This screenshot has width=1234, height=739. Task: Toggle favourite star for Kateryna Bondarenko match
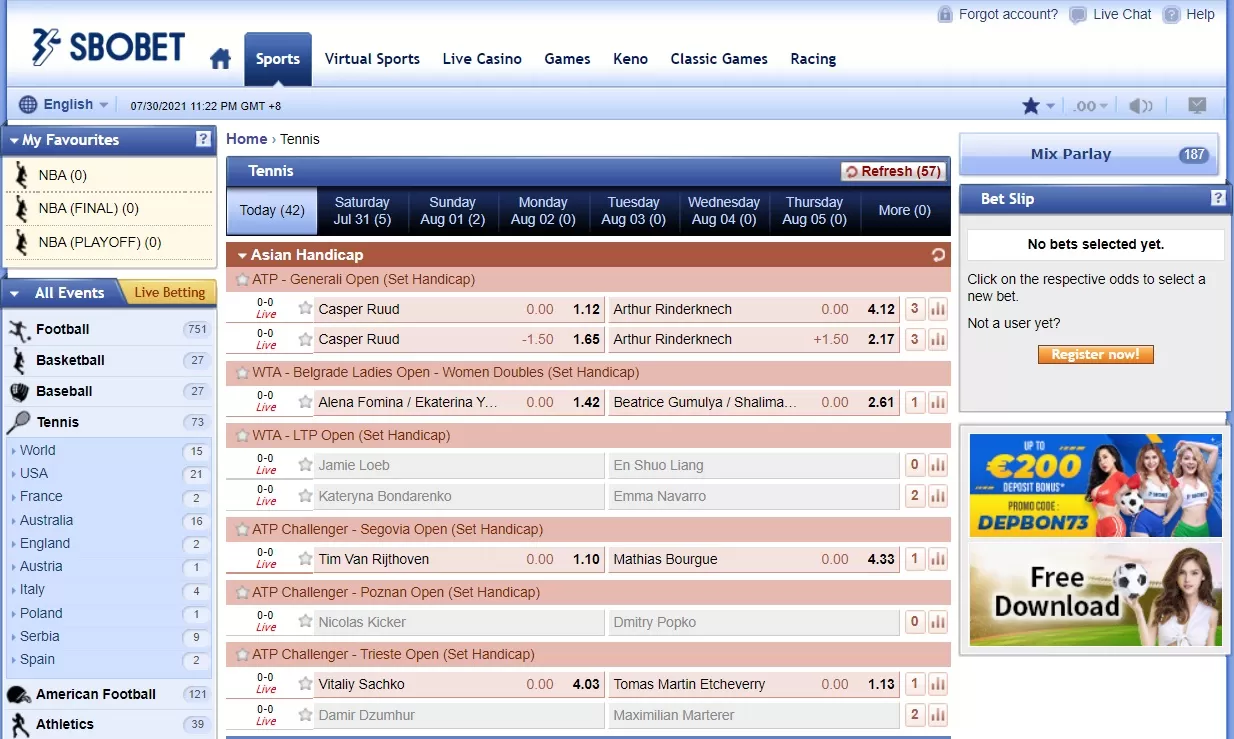(305, 495)
